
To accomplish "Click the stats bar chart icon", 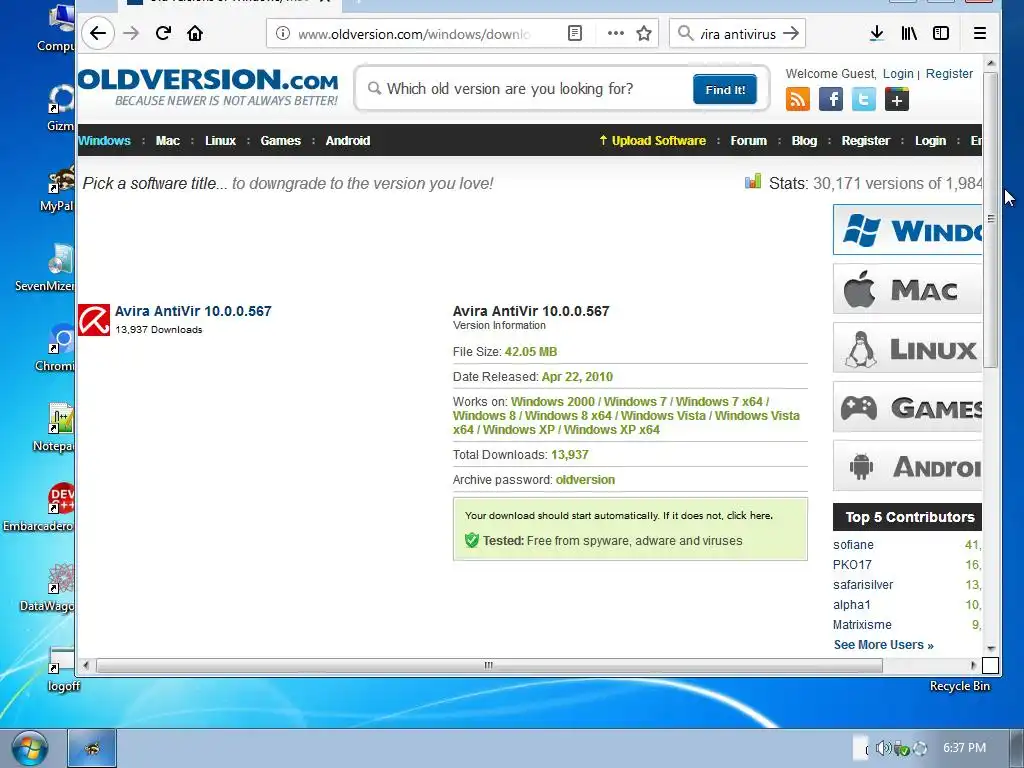I will [753, 182].
